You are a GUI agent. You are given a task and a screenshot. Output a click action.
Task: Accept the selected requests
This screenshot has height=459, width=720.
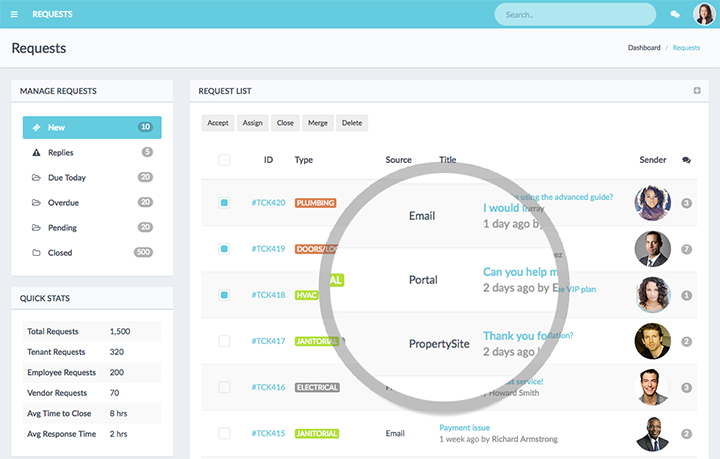pos(218,123)
